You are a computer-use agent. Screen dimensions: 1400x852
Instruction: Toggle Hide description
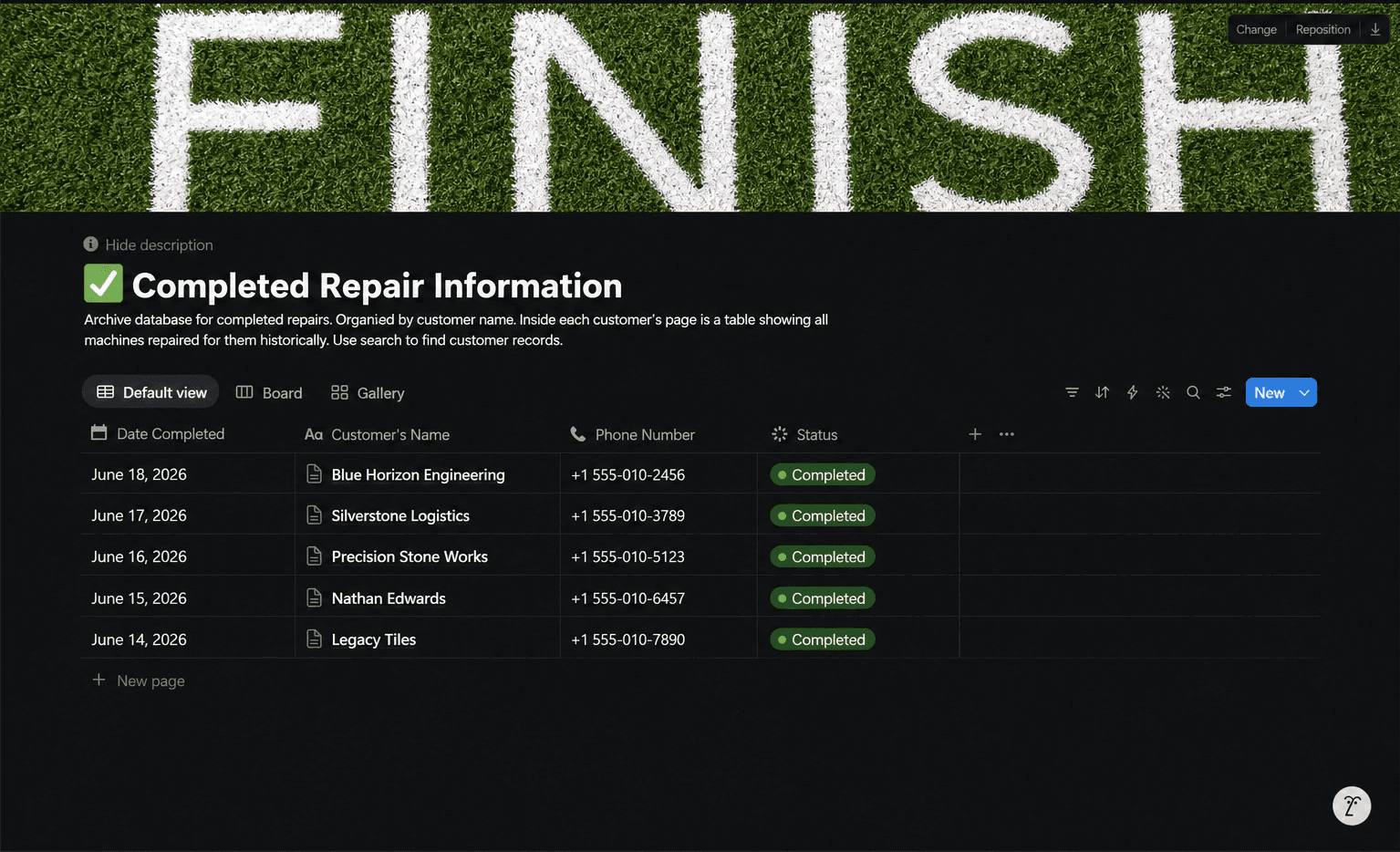click(149, 244)
